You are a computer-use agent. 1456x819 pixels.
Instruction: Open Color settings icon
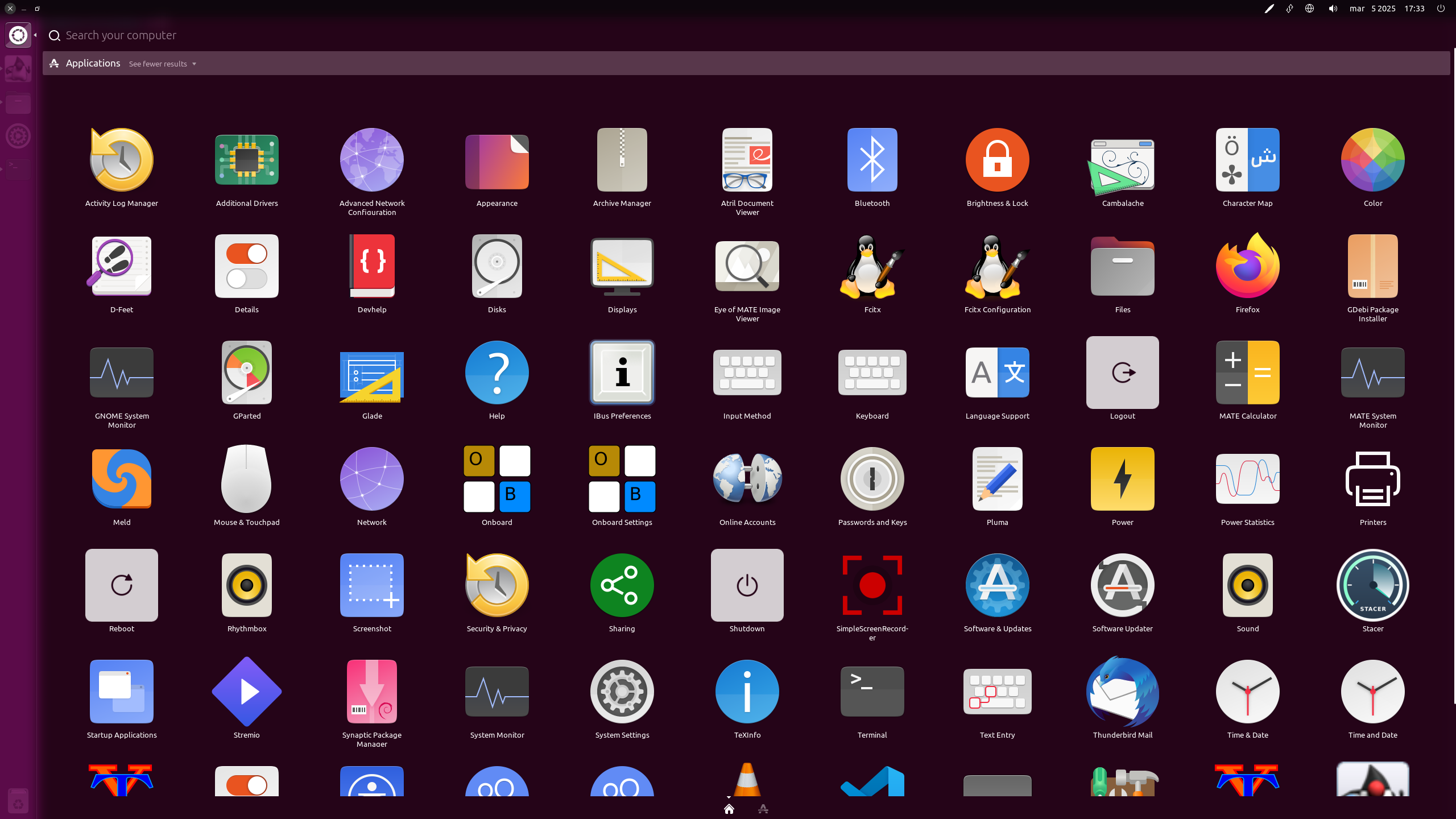[1372, 160]
